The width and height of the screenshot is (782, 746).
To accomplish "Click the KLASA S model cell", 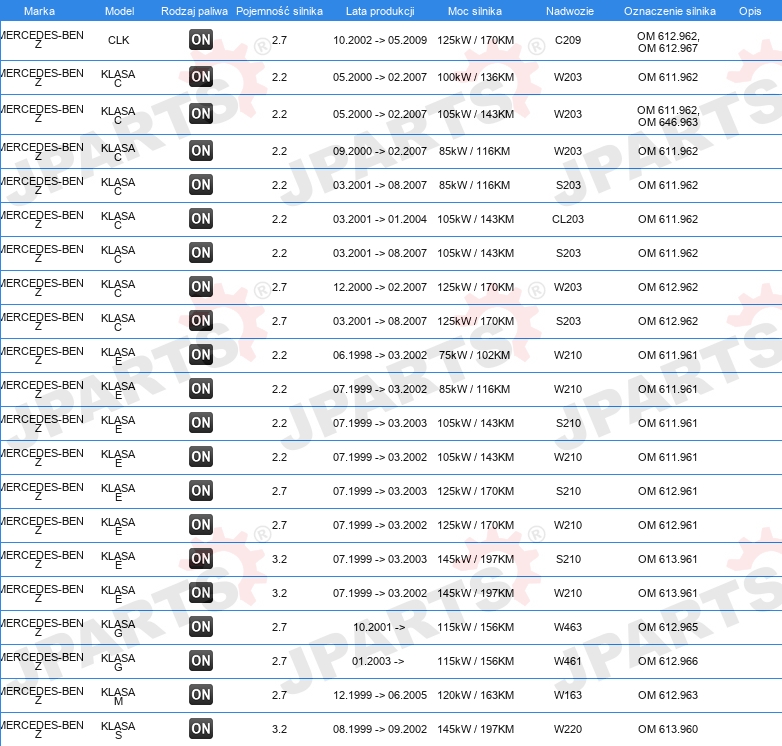I will pos(118,730).
